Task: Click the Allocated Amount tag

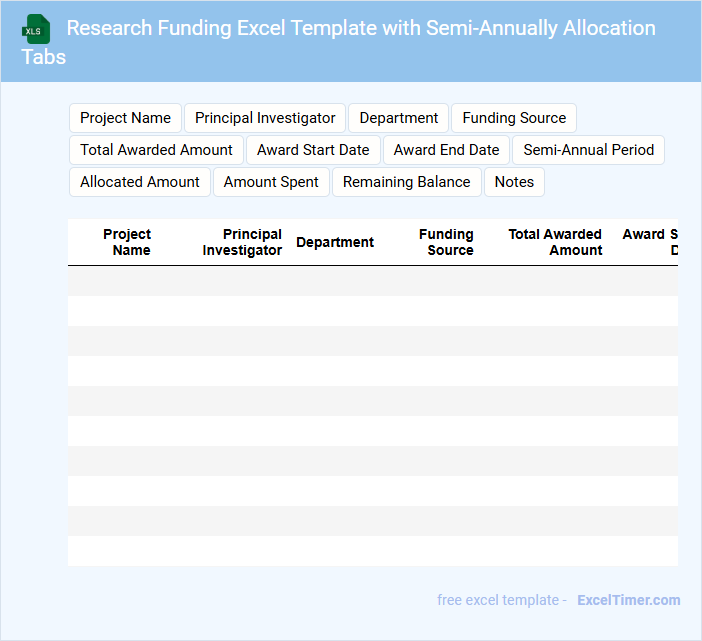Action: 140,182
